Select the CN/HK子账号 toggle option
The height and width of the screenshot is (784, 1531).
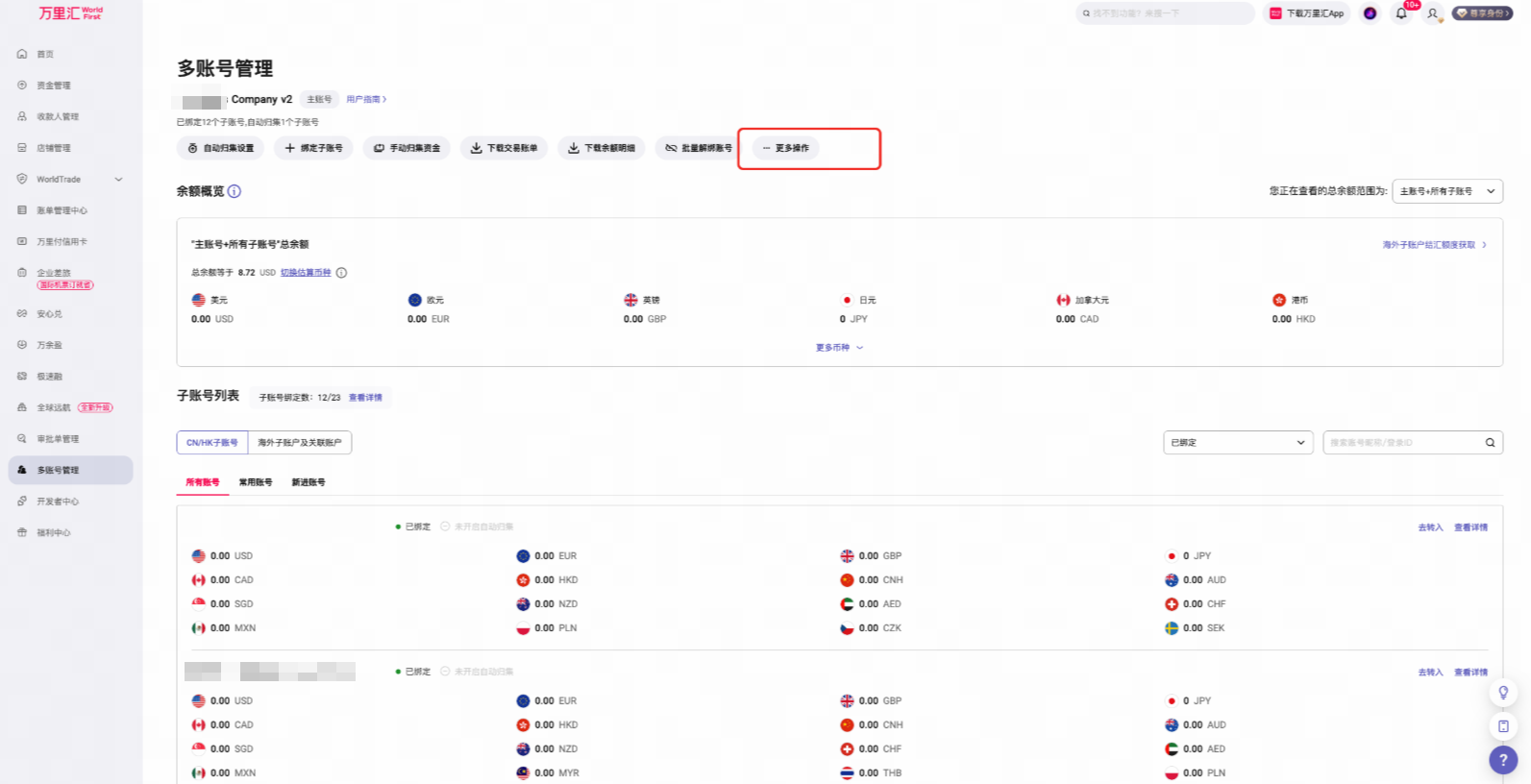pyautogui.click(x=212, y=443)
